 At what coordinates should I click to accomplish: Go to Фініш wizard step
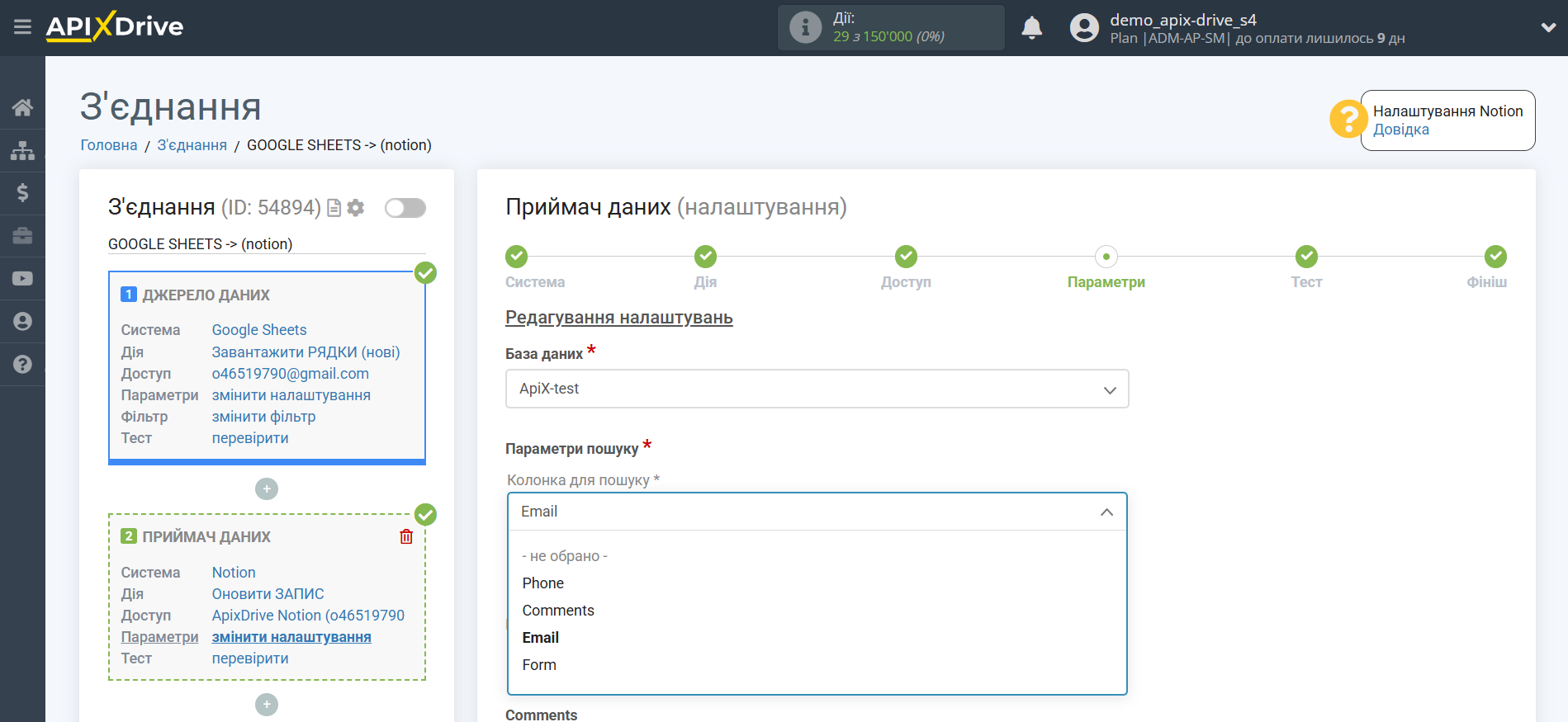pos(1495,257)
